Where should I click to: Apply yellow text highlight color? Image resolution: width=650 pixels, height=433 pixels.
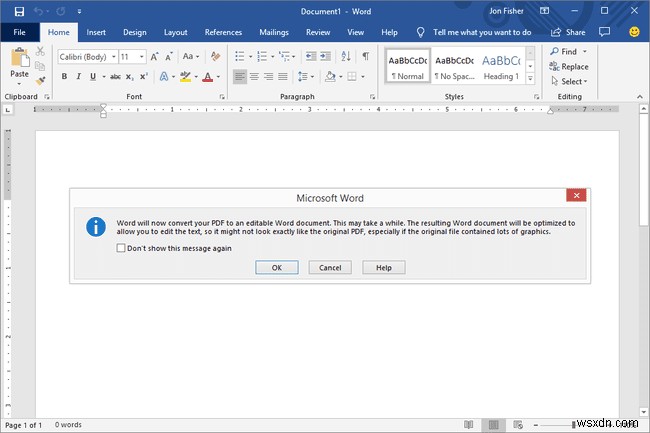[185, 77]
